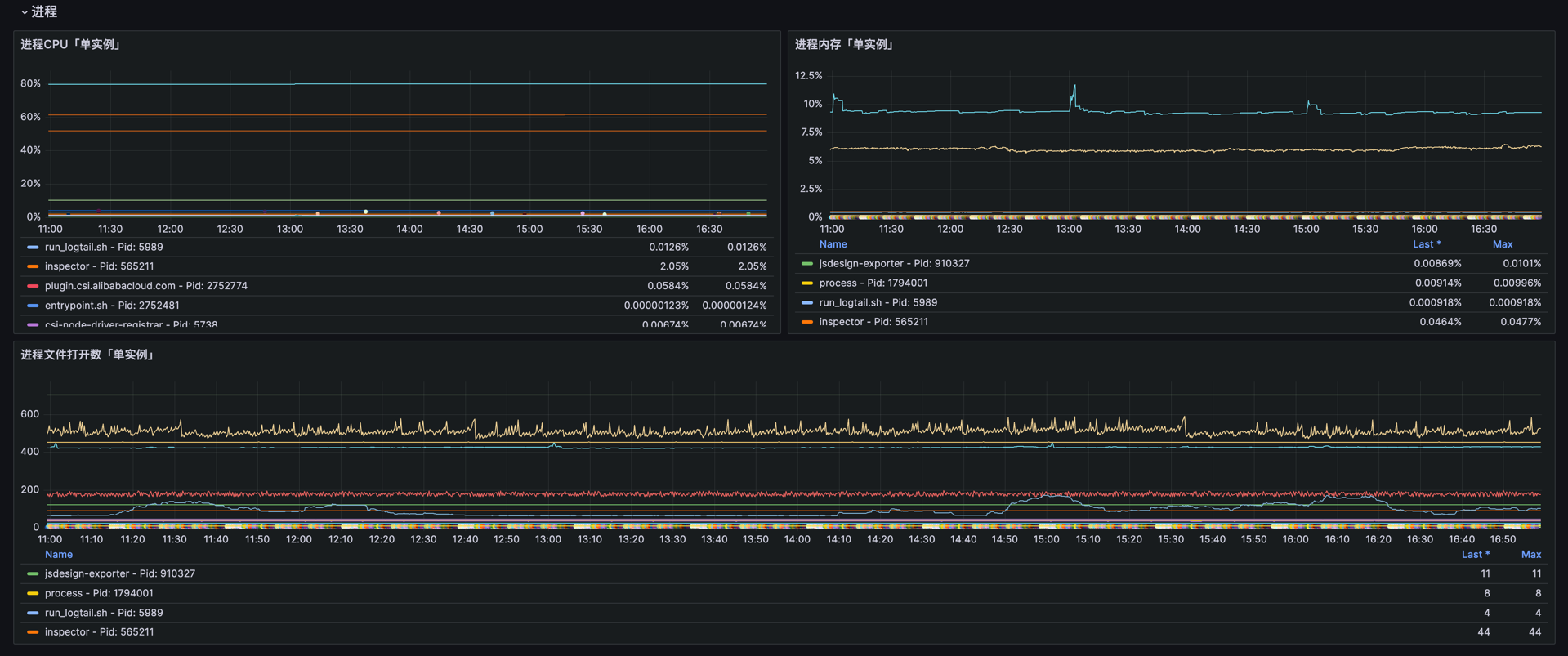The width and height of the screenshot is (1568, 656).
Task: Click run_logtail.sh color swatch in CPU legend
Action: [33, 247]
